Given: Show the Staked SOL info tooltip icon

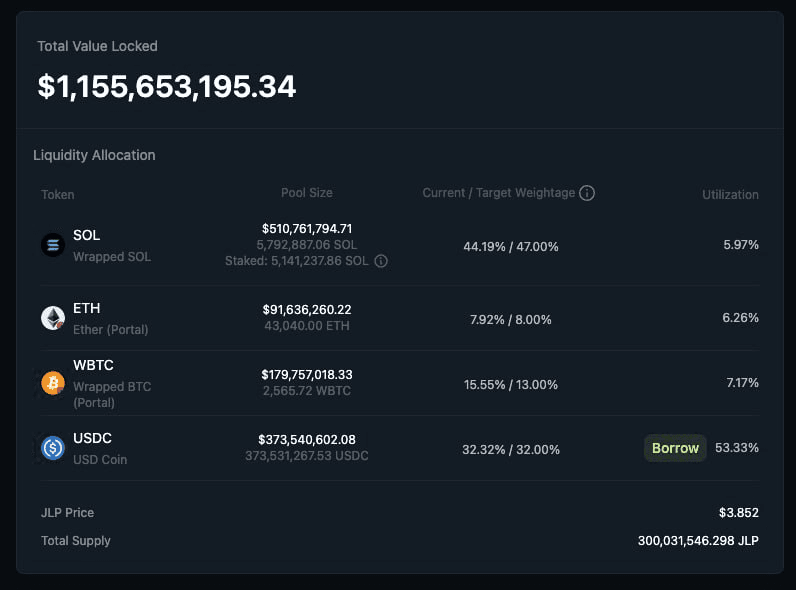Looking at the screenshot, I should (381, 261).
